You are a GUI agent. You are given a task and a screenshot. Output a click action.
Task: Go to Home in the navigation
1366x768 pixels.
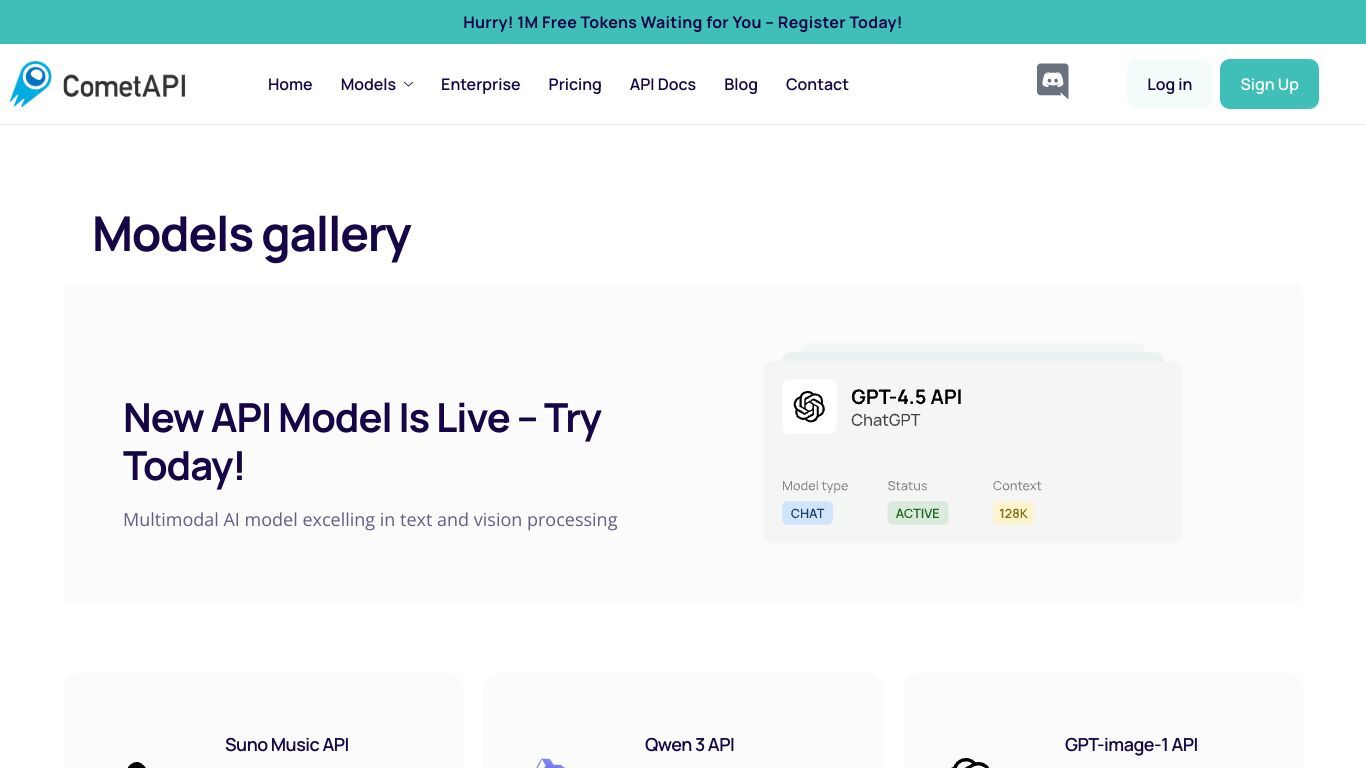coord(290,85)
